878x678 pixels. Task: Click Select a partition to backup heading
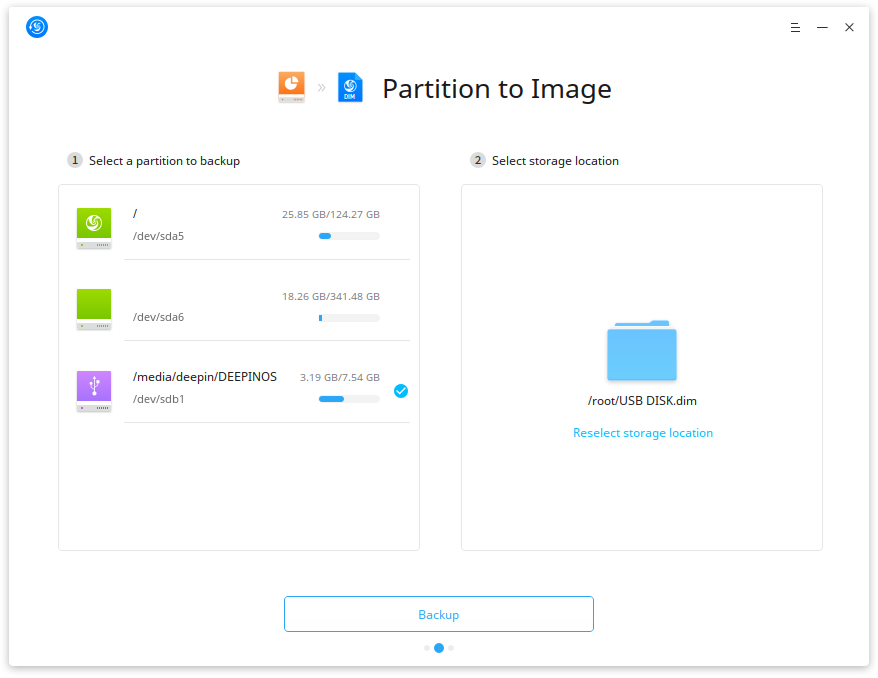pos(165,161)
